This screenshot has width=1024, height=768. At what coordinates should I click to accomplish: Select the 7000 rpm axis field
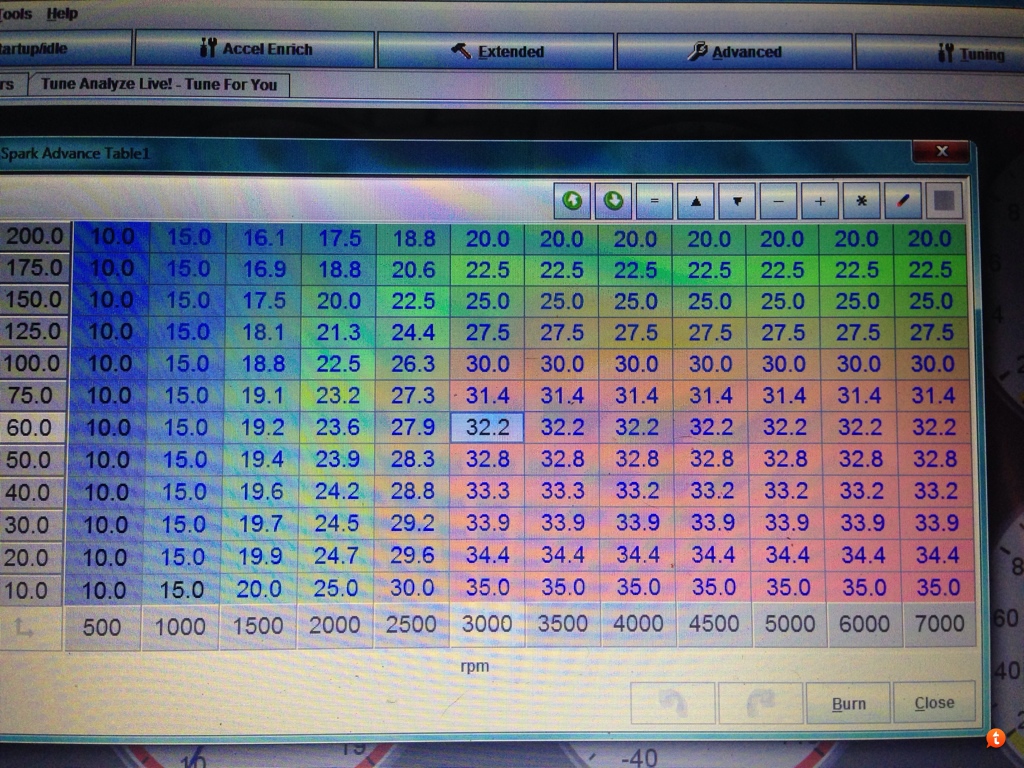940,624
